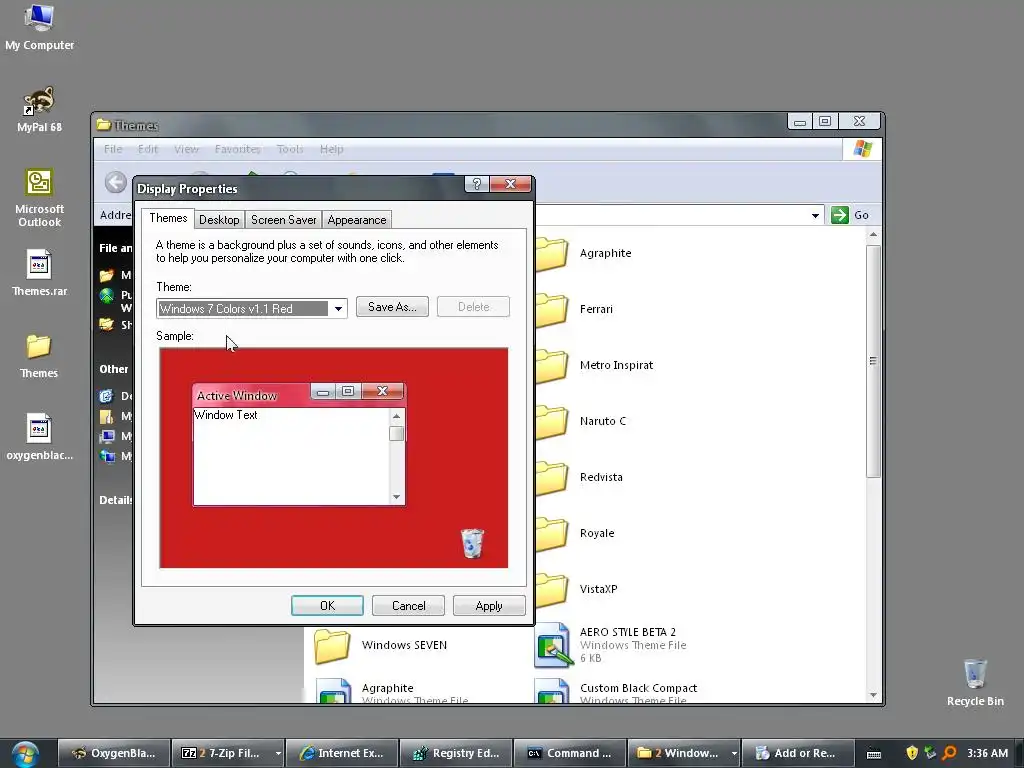The width and height of the screenshot is (1024, 768).
Task: Launch MyPal 68 browser shortcut
Action: [x=39, y=110]
